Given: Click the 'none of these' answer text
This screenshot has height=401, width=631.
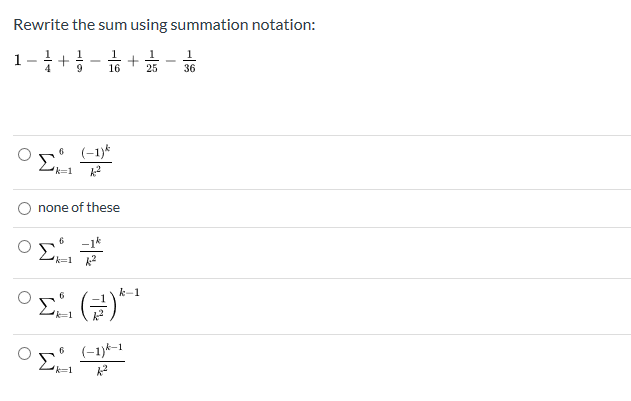Looking at the screenshot, I should (x=79, y=208).
